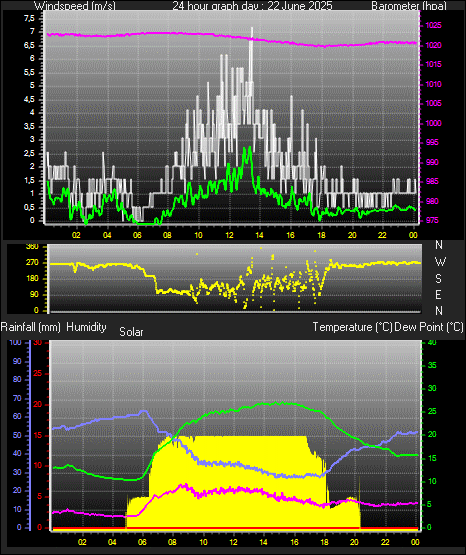Click the 1010 barometer axis value
This screenshot has height=555, width=466.
tap(434, 84)
